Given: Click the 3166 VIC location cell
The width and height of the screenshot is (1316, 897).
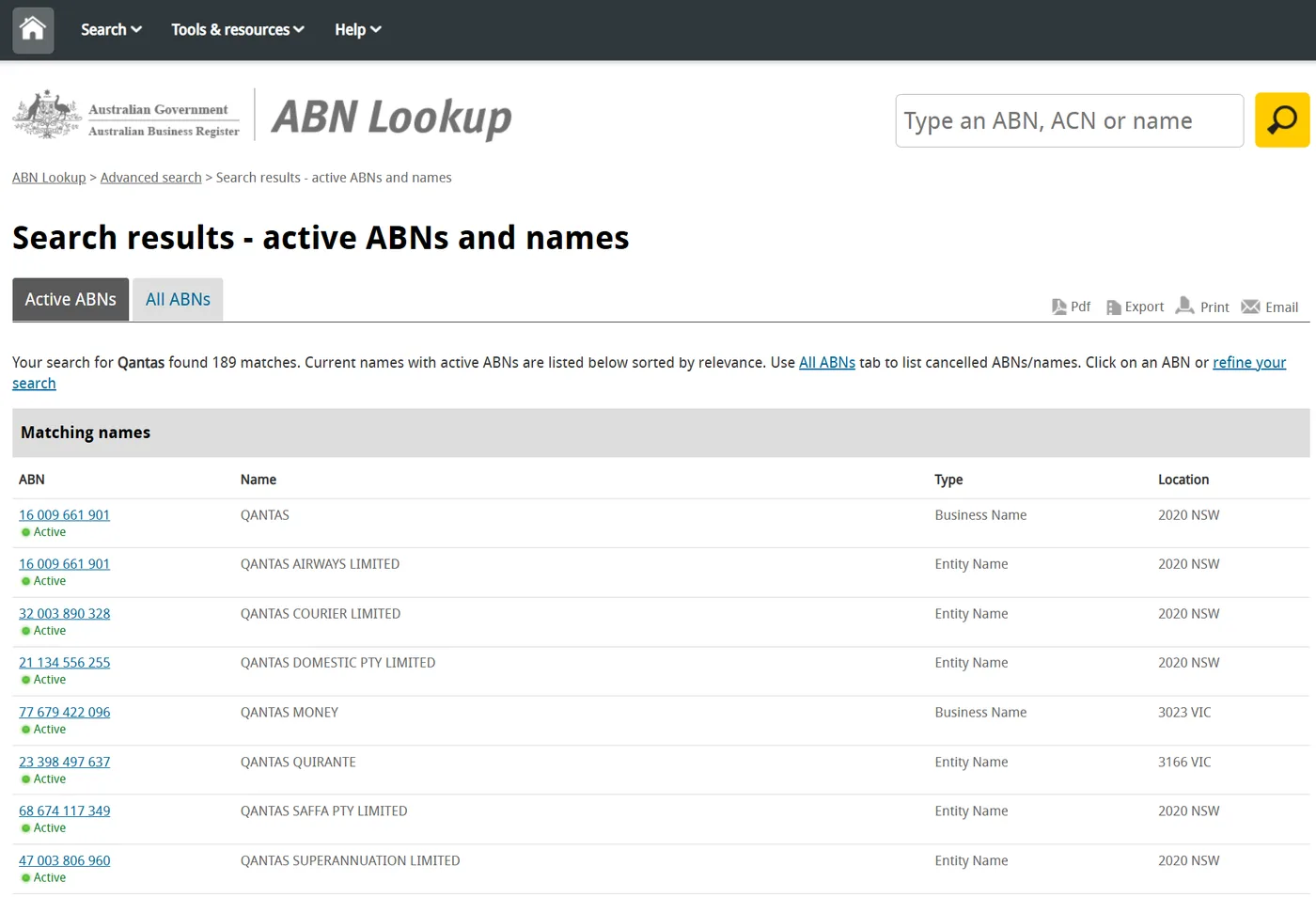Looking at the screenshot, I should point(1184,763).
